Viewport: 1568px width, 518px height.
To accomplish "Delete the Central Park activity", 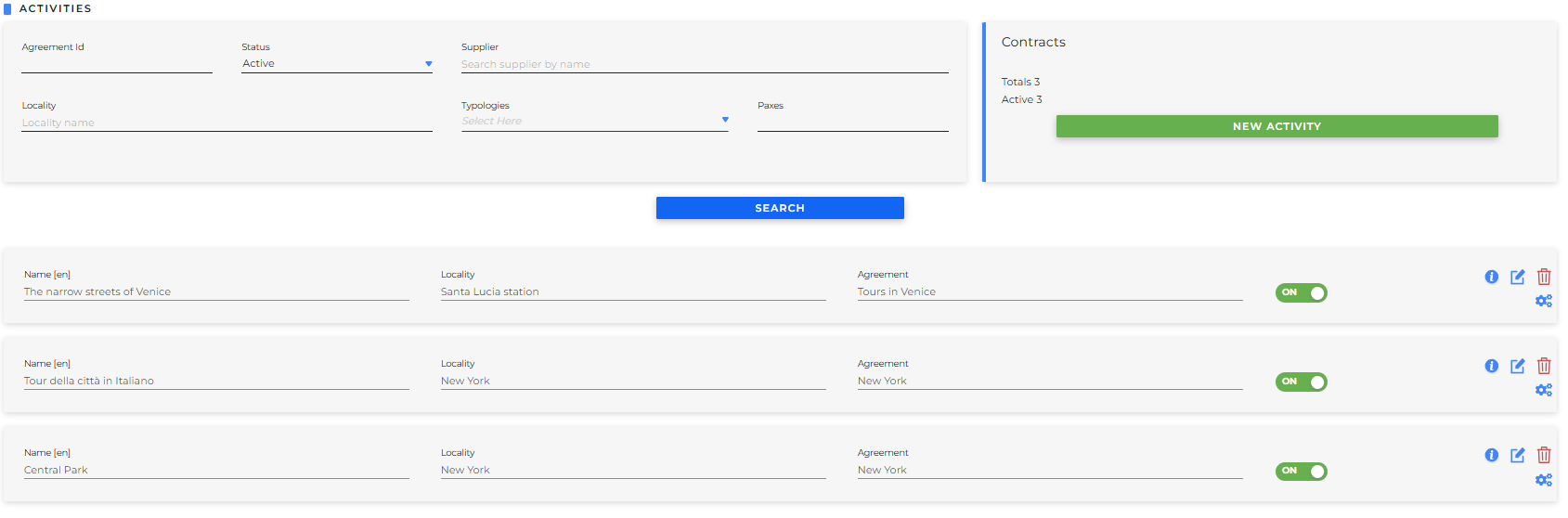I will point(1544,455).
